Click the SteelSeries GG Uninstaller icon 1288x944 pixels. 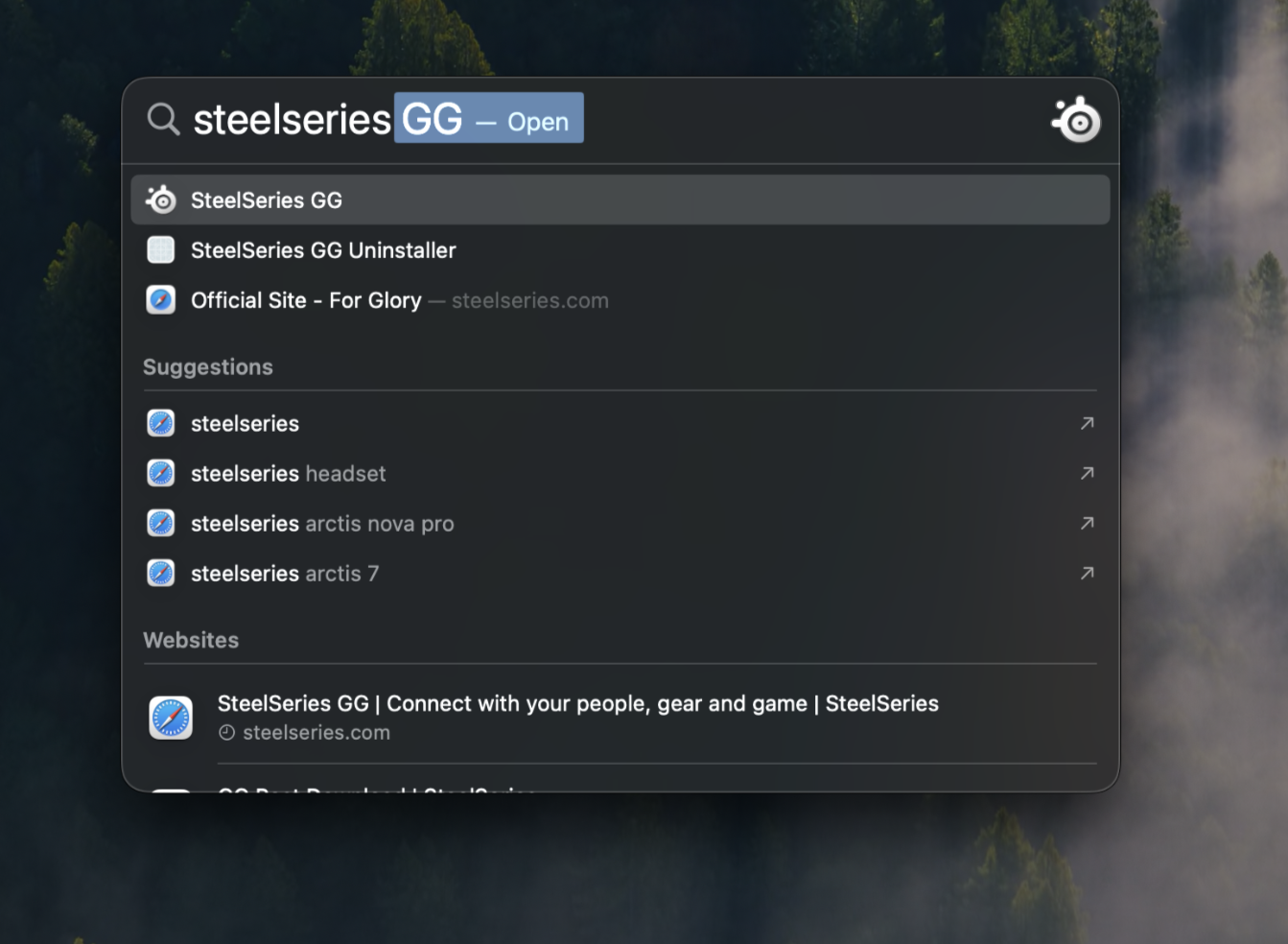tap(161, 250)
